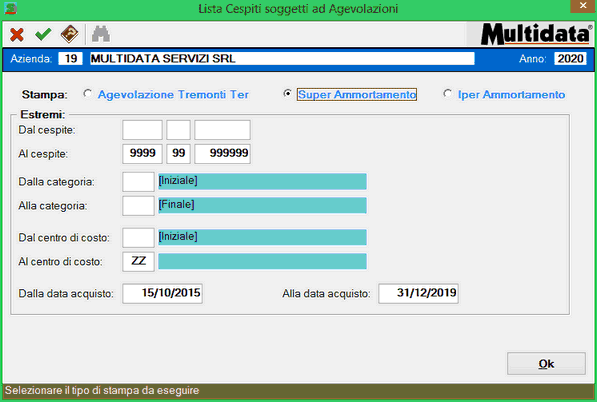This screenshot has height=402, width=597.
Task: Focus the first Dal cespite field
Action: [x=142, y=130]
